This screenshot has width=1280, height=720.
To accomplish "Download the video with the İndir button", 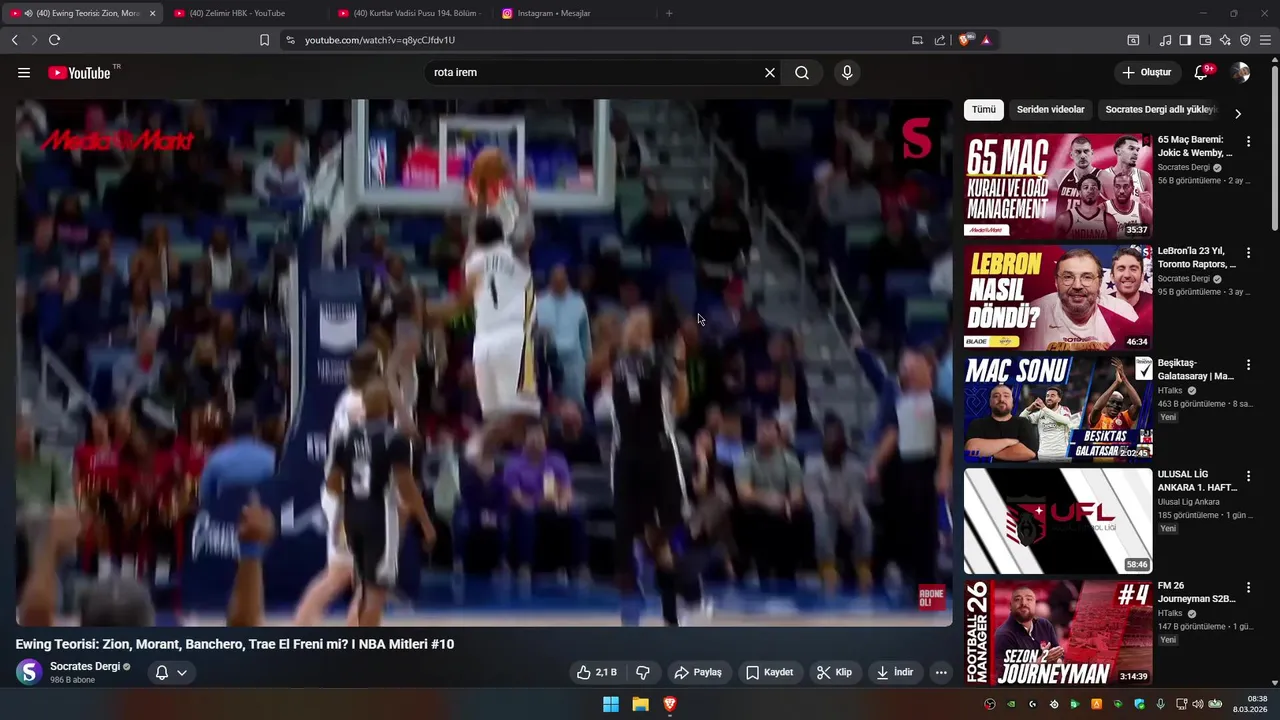I will click(895, 672).
